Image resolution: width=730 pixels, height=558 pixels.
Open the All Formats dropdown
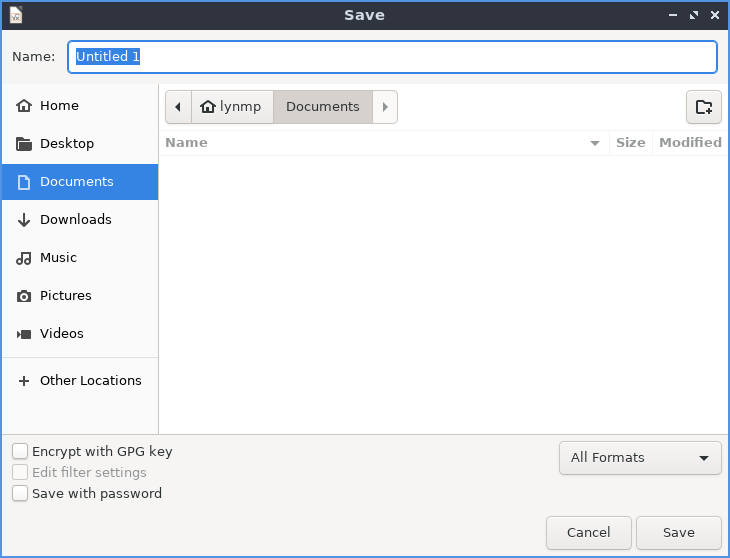click(640, 458)
